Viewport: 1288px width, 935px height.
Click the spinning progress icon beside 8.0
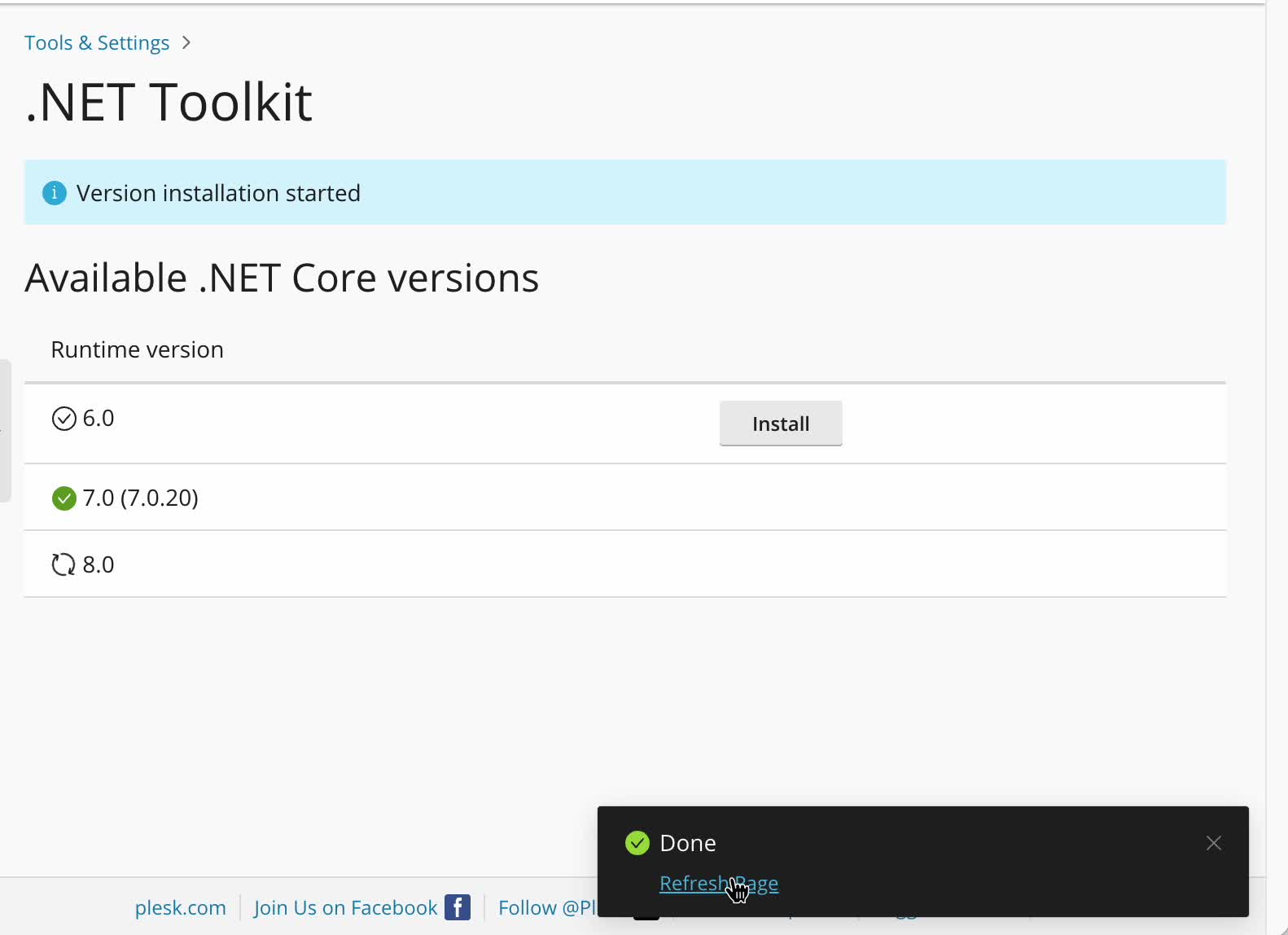64,564
